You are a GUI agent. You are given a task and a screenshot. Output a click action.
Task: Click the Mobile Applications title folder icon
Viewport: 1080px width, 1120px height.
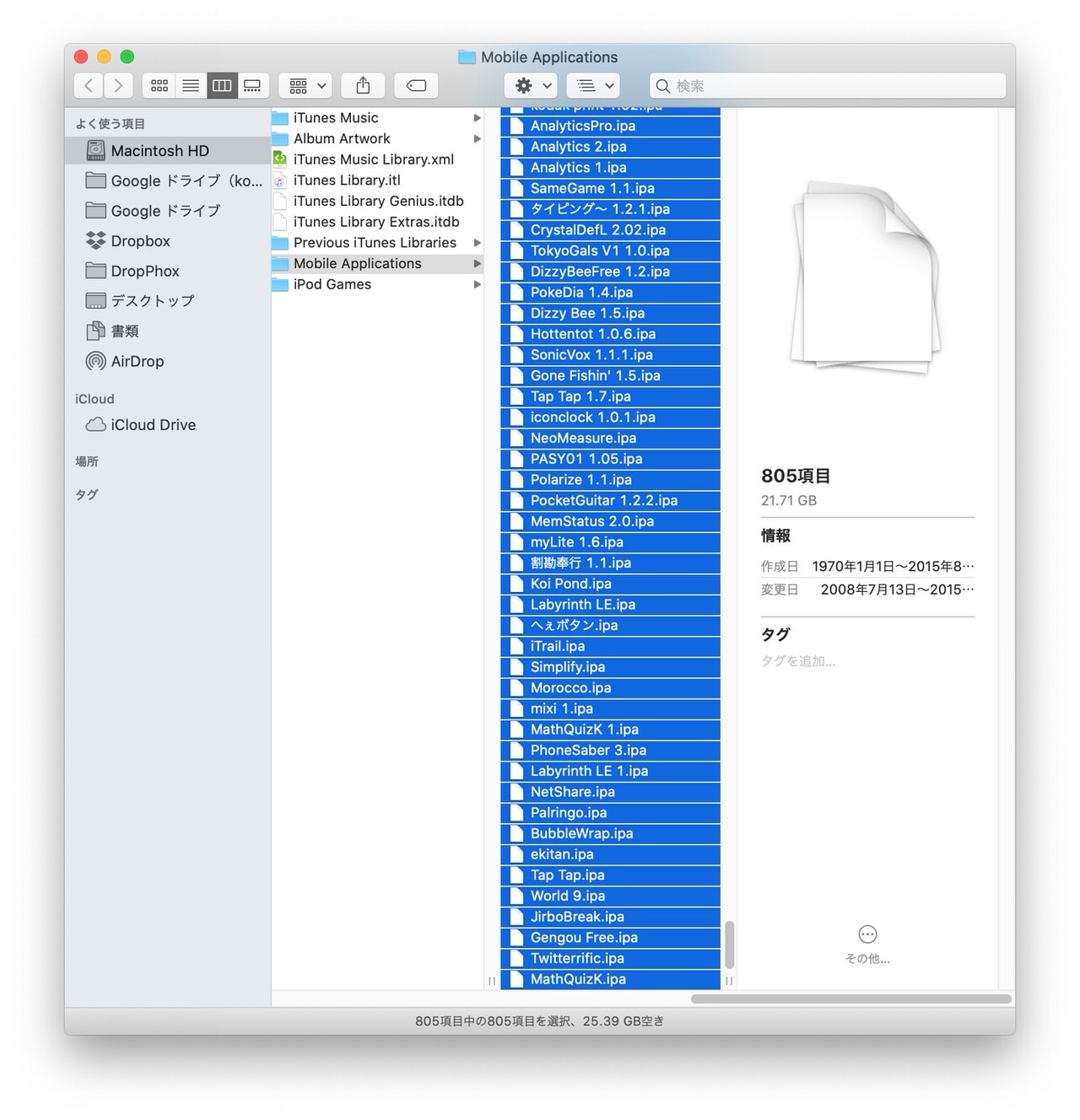click(x=467, y=57)
